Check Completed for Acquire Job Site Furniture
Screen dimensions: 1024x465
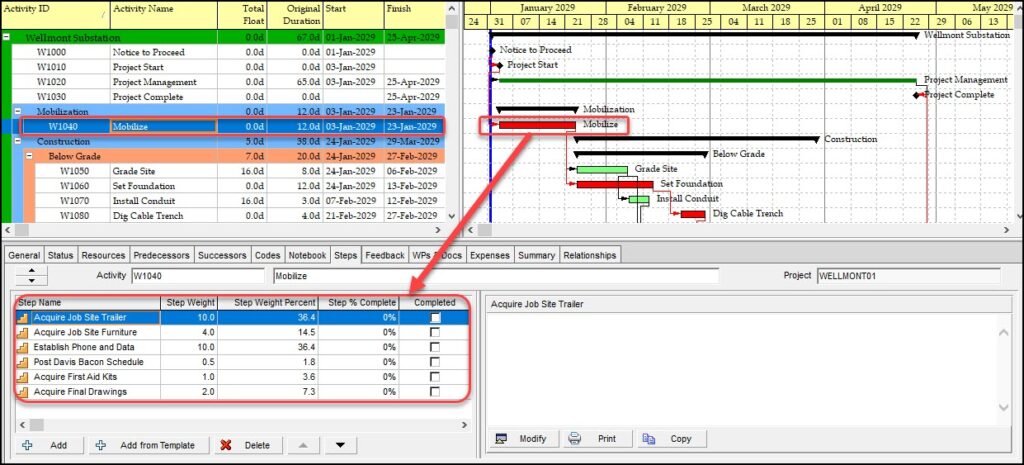435,332
